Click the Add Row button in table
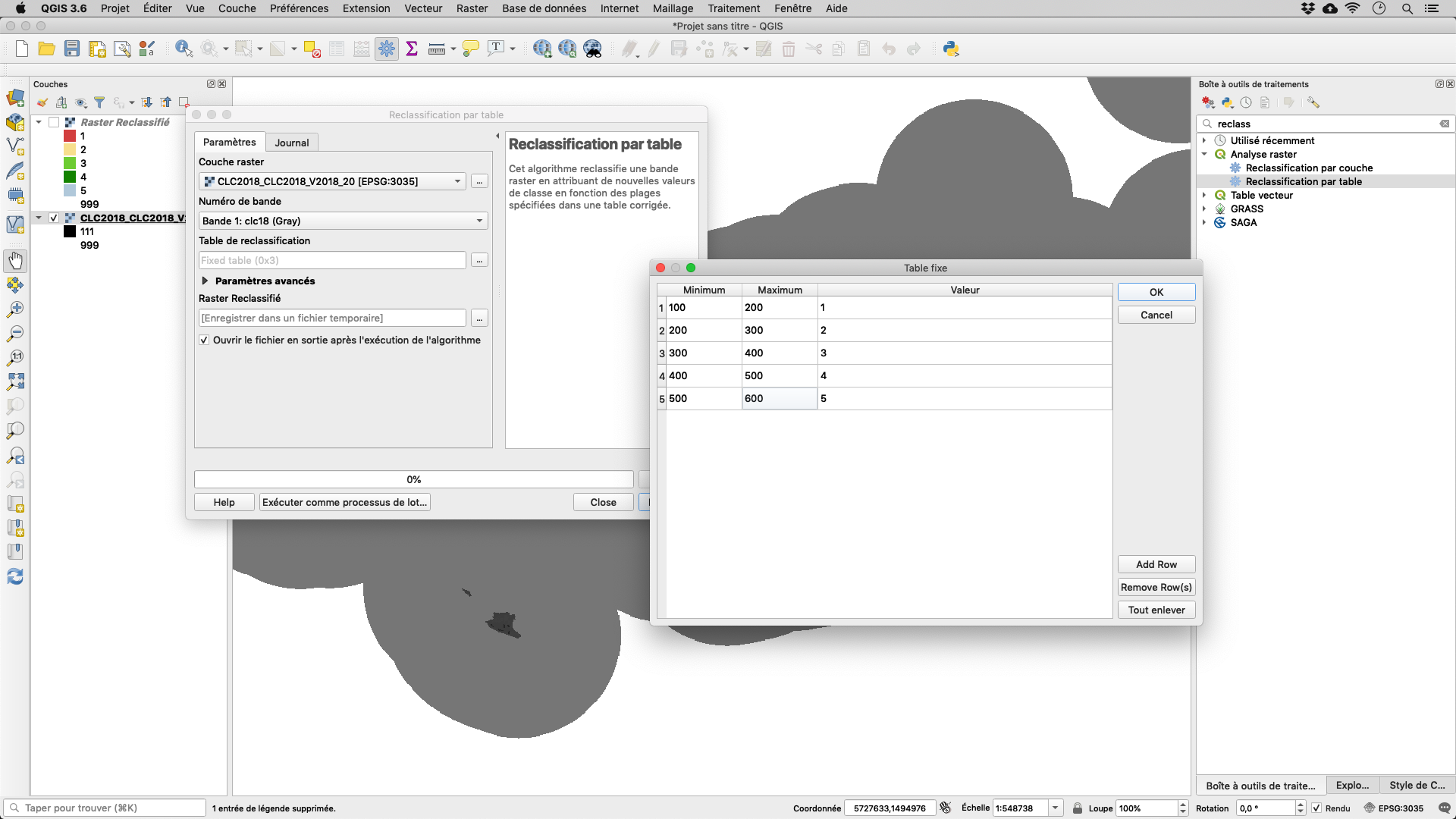1456x819 pixels. [1156, 564]
